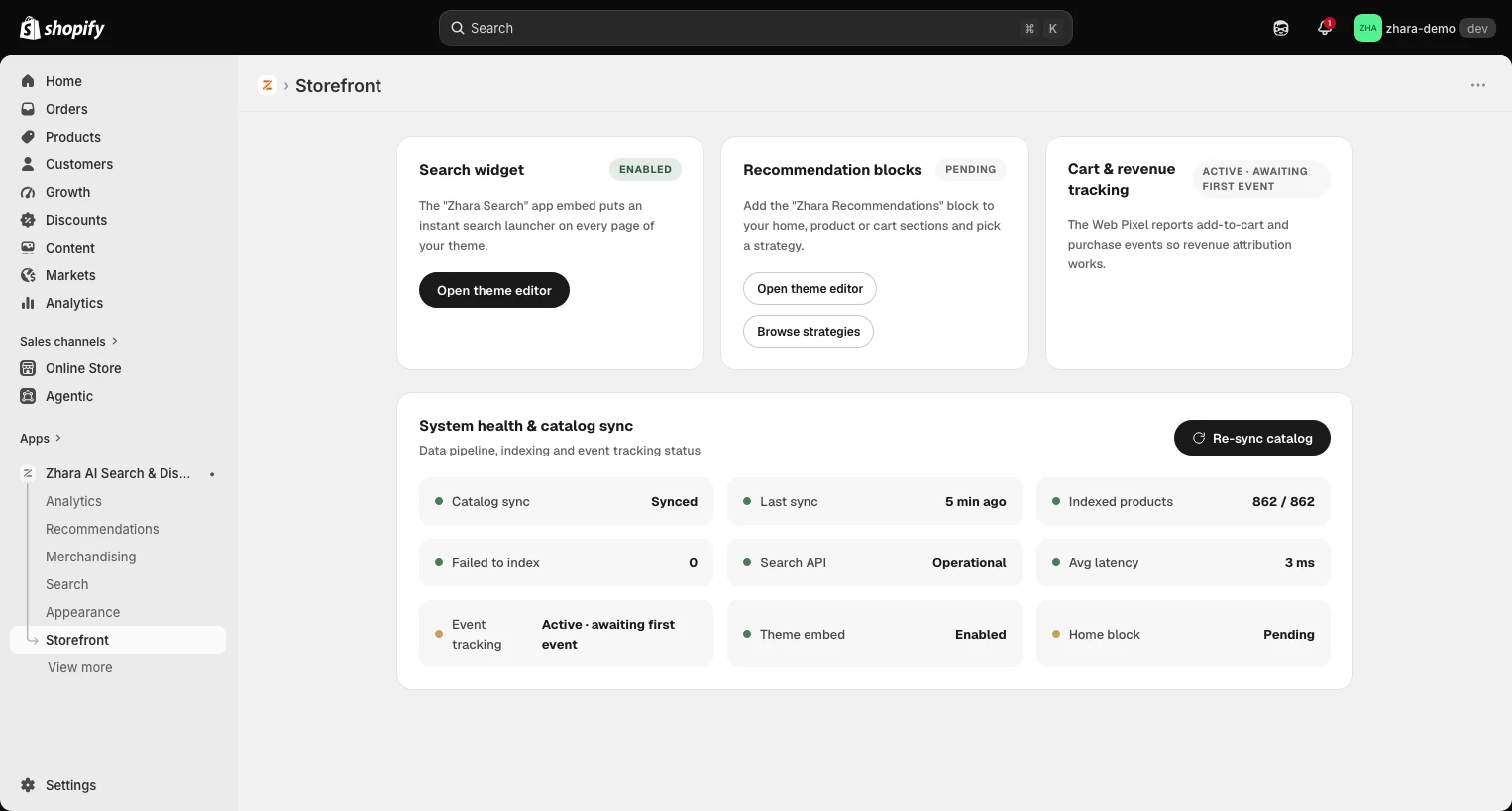Open theme editor for Recommendation blocks
Viewport: 1512px width, 811px height.
(810, 289)
